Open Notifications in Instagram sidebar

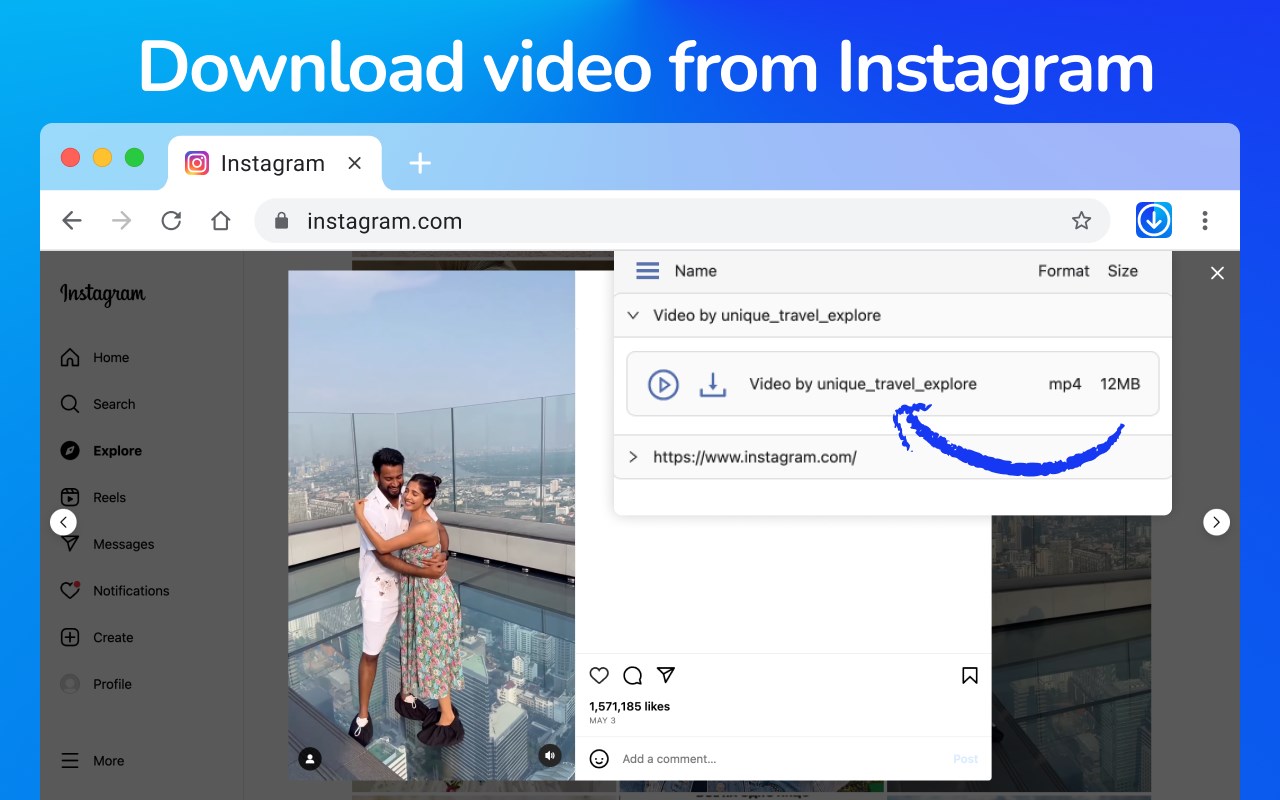point(131,591)
